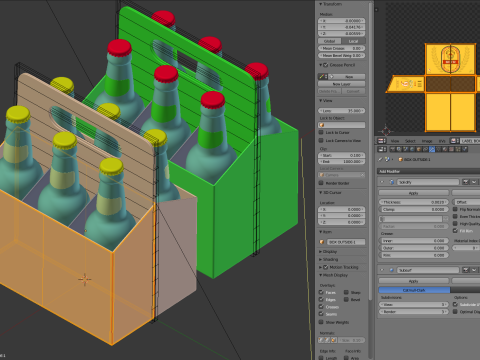Image resolution: width=480 pixels, height=360 pixels.
Task: Toggle Fill Rim checkbox in Solidify
Action: tap(455, 231)
